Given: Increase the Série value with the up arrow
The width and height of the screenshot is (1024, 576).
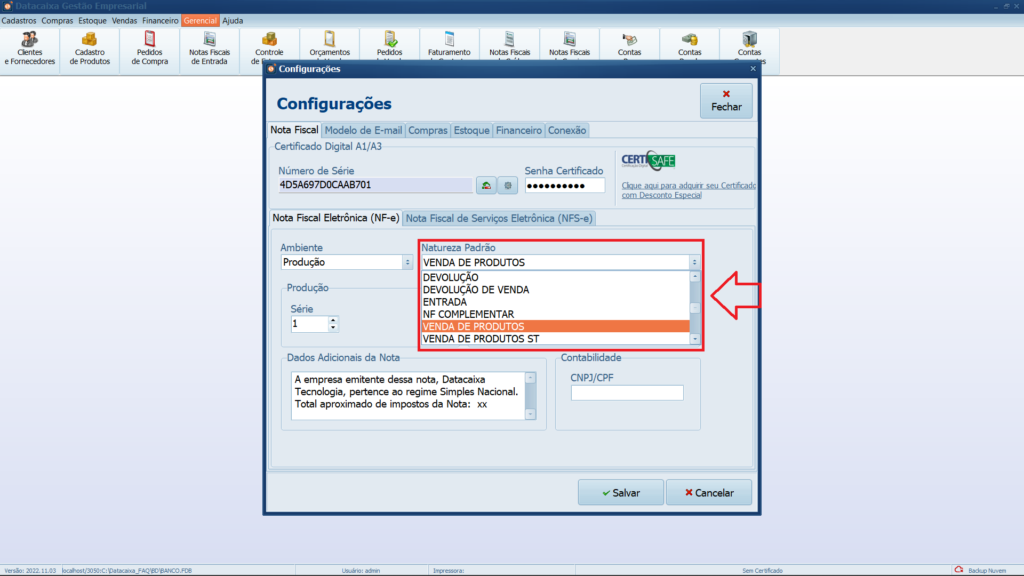Looking at the screenshot, I should (x=333, y=320).
